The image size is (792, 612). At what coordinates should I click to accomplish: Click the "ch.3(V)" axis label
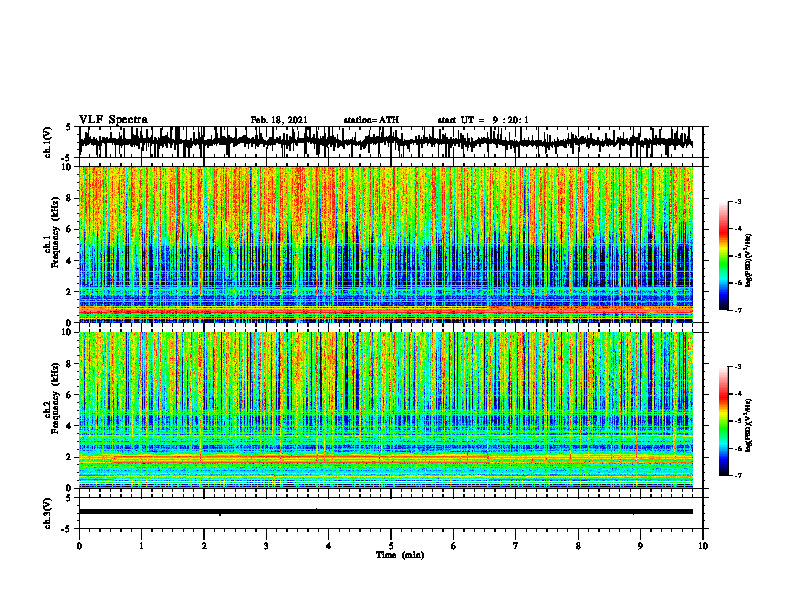point(48,513)
